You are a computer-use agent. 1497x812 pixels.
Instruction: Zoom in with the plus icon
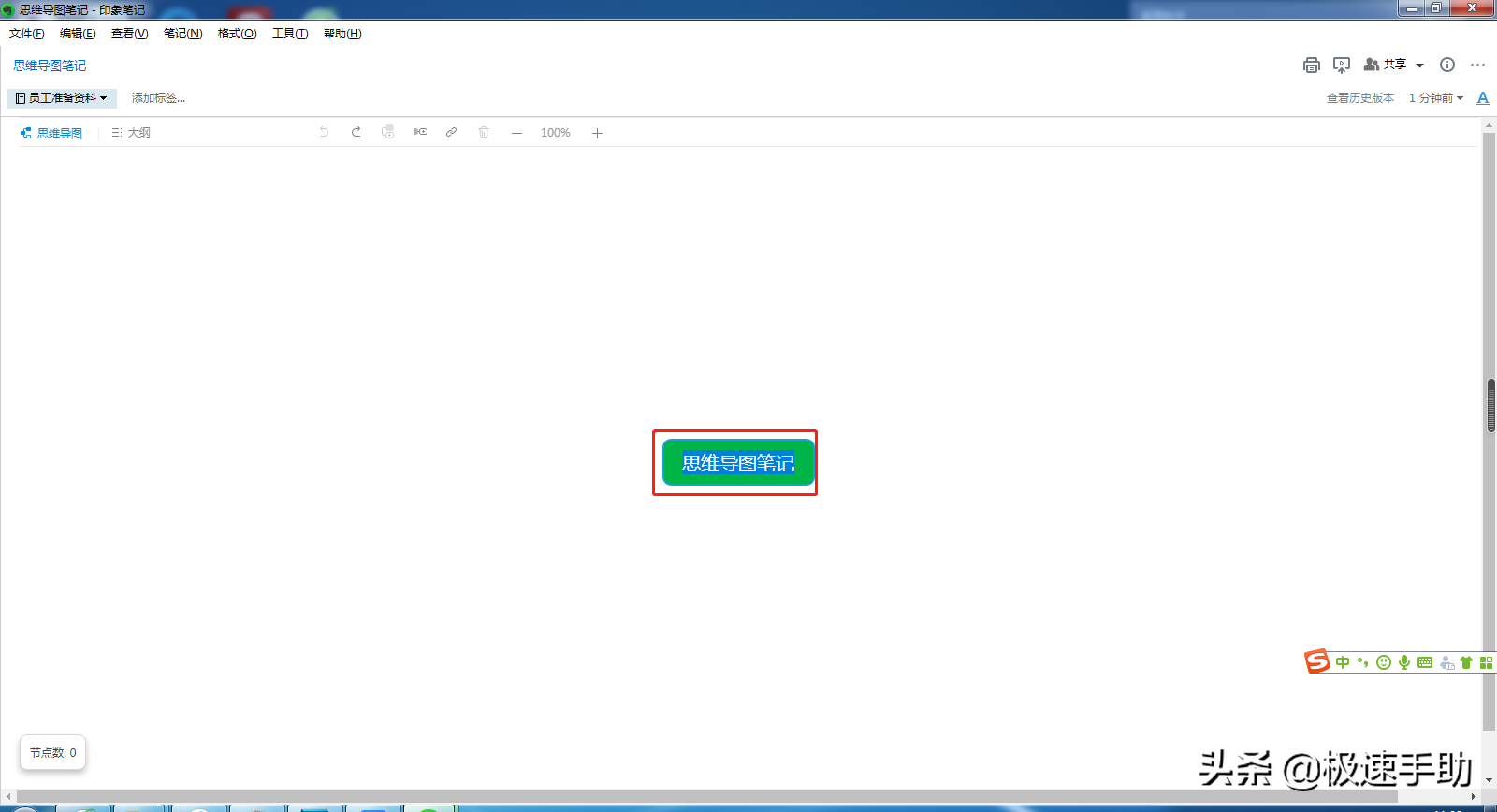tap(597, 133)
